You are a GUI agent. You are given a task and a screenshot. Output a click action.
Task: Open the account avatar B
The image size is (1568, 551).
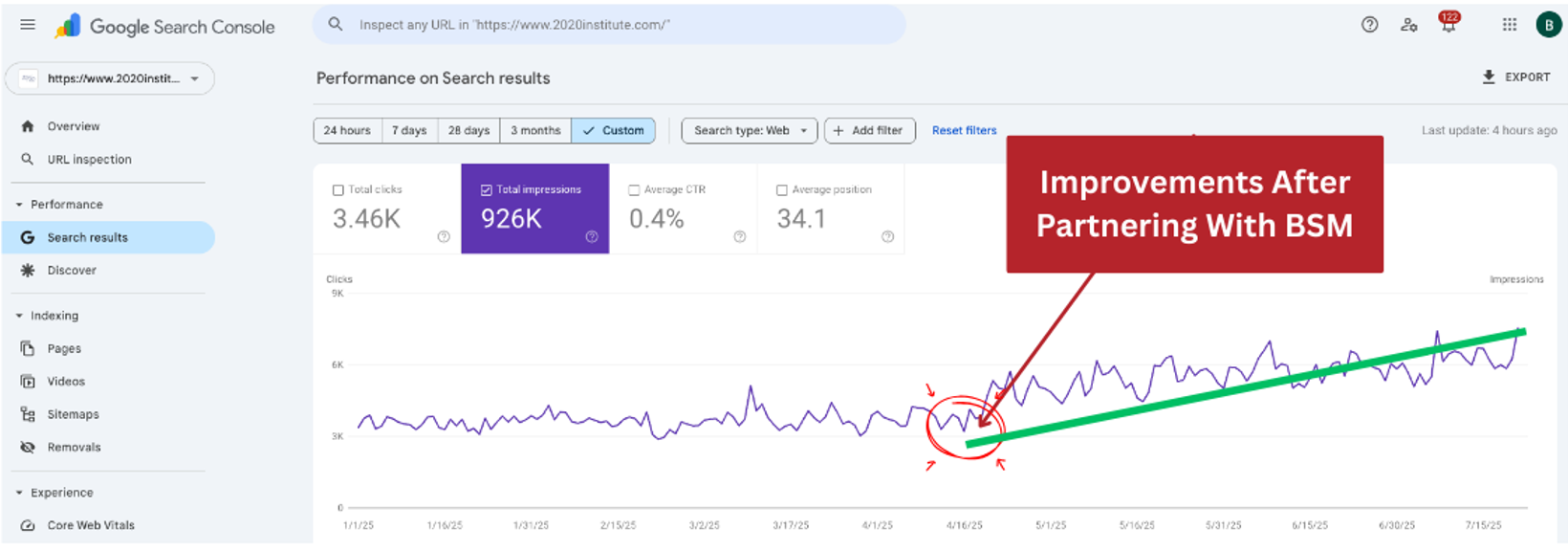pyautogui.click(x=1549, y=25)
